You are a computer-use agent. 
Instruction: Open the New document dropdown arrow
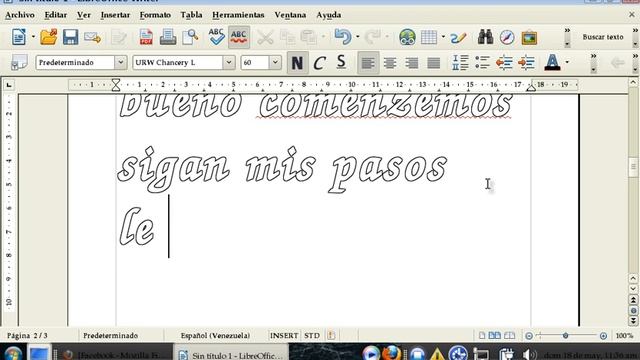point(33,37)
